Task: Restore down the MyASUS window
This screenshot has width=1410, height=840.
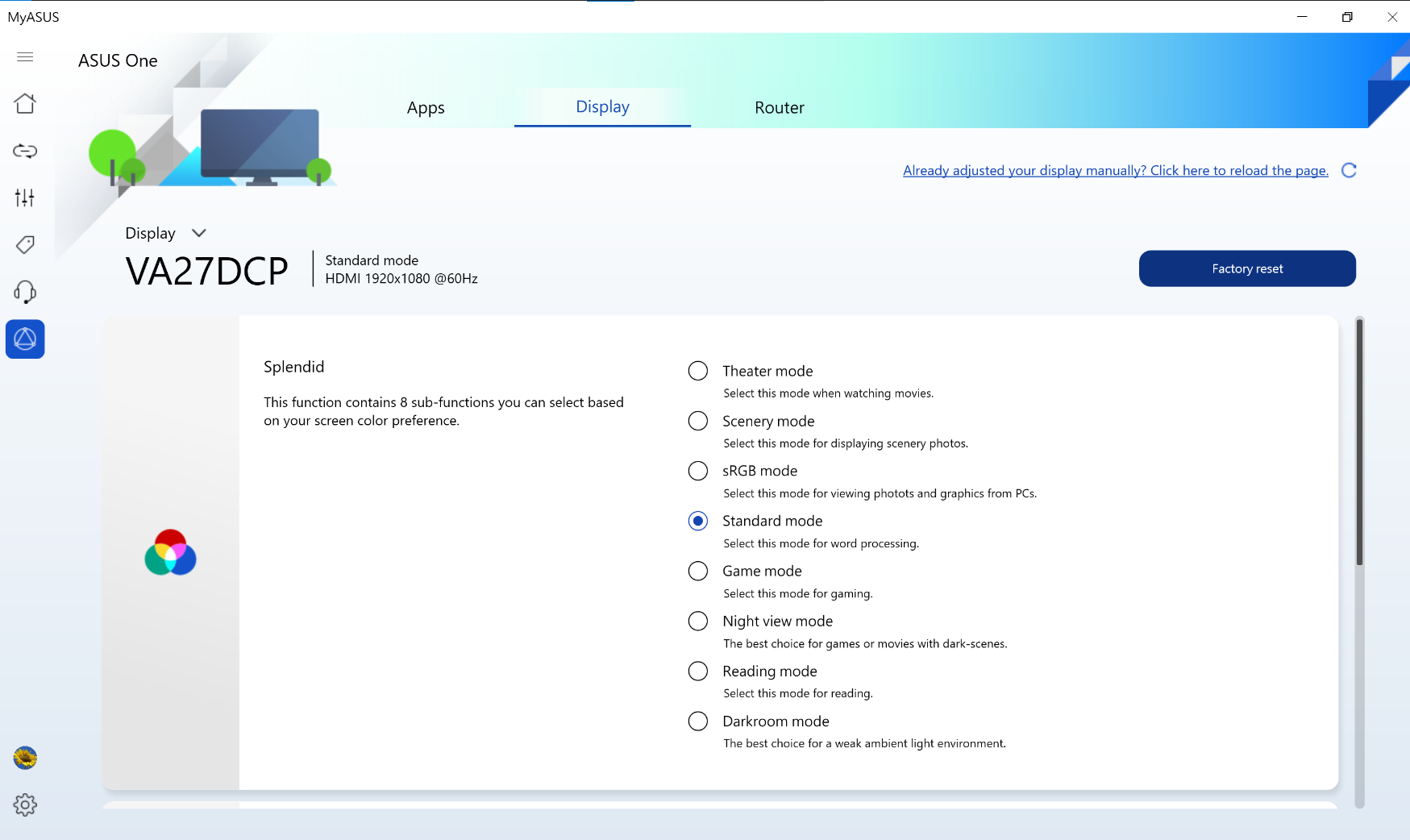Action: tap(1347, 17)
